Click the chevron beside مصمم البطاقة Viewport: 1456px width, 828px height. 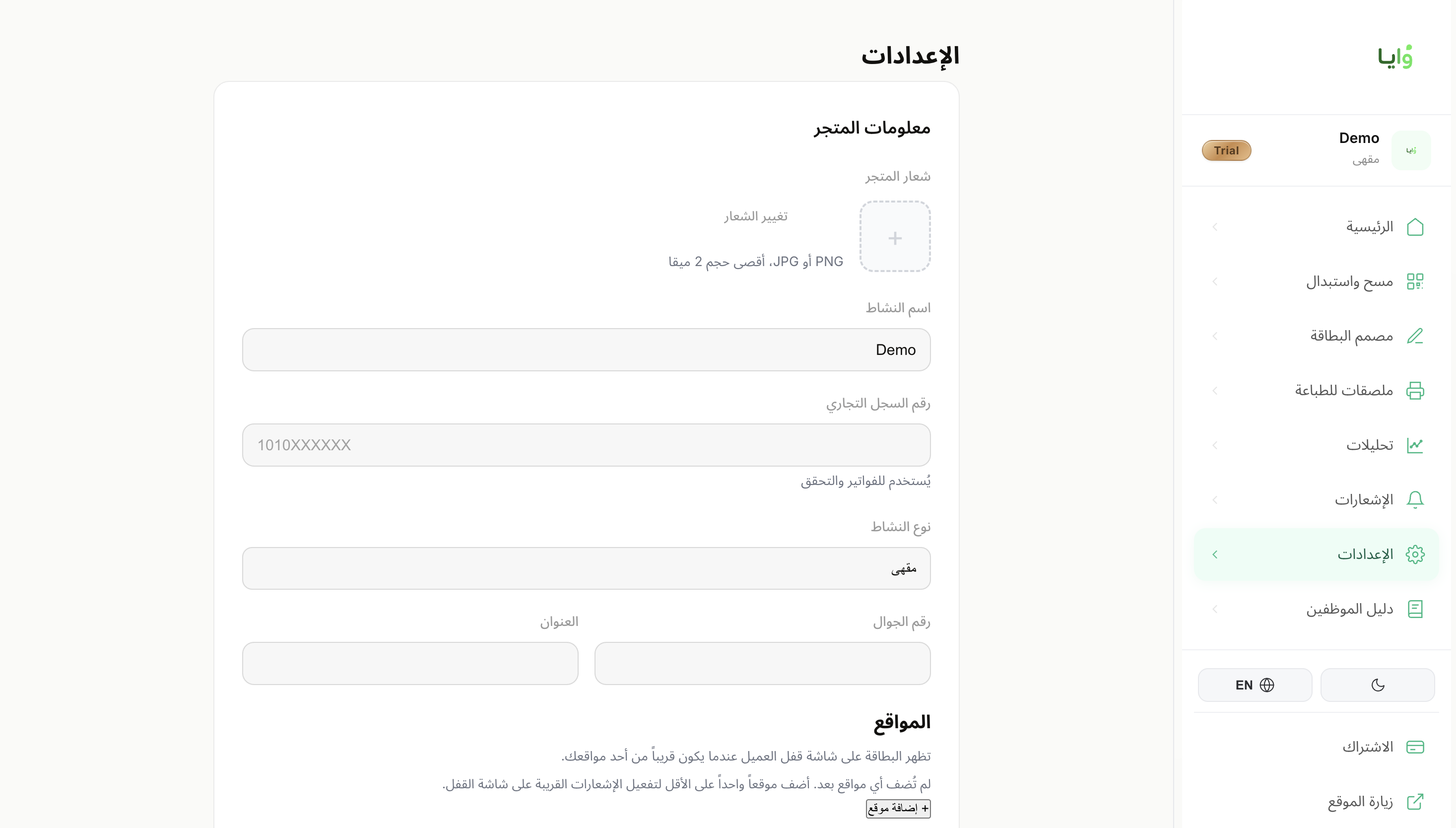(1215, 336)
